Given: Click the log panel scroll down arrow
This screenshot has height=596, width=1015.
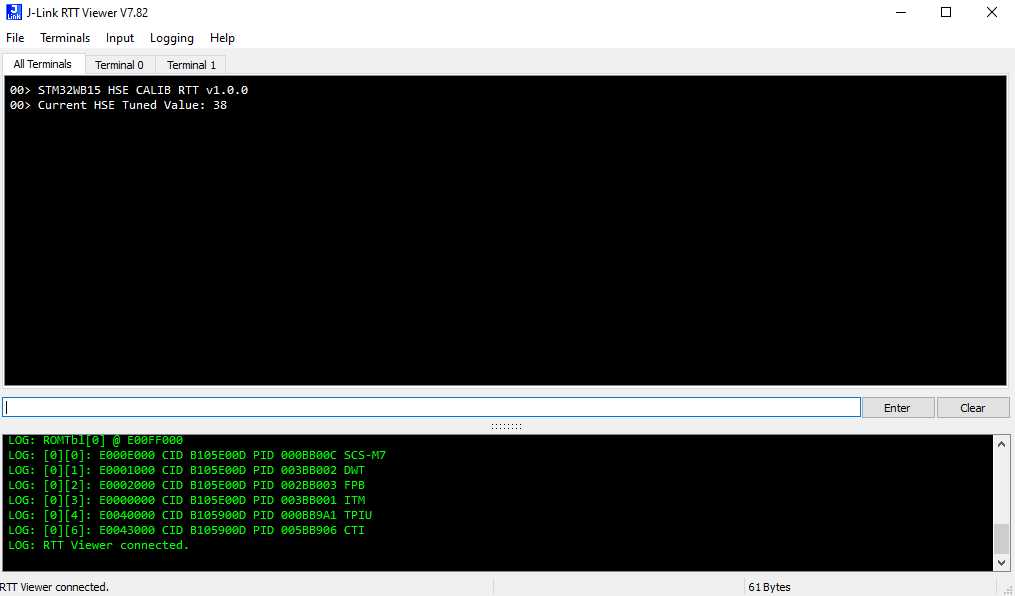Looking at the screenshot, I should pos(1001,563).
